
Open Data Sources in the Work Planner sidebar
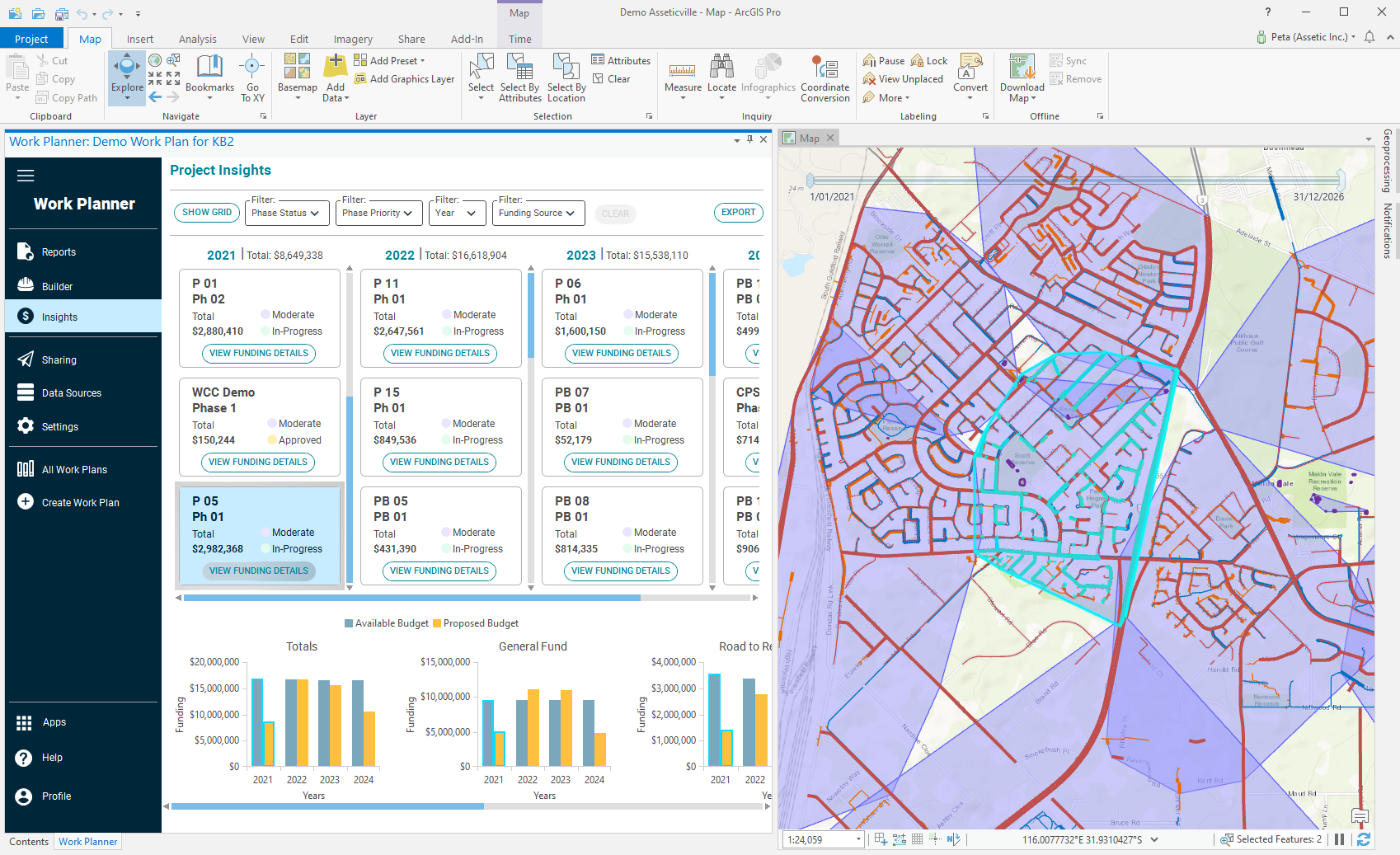[71, 392]
